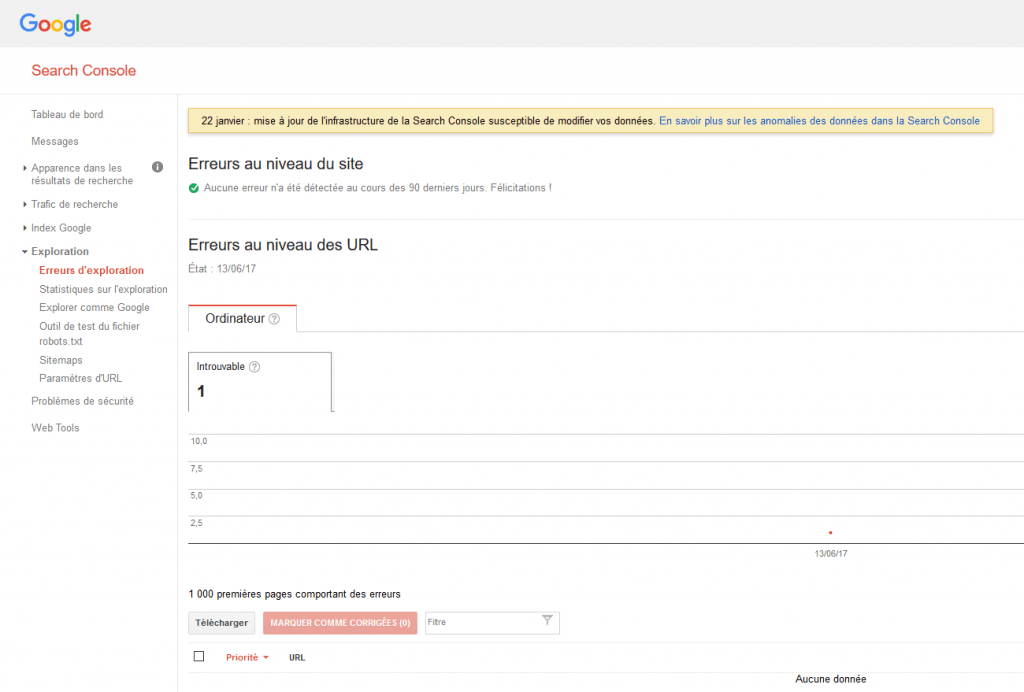Viewport: 1024px width, 692px height.
Task: Click 'Aucune donnée' table text
Action: click(x=831, y=679)
